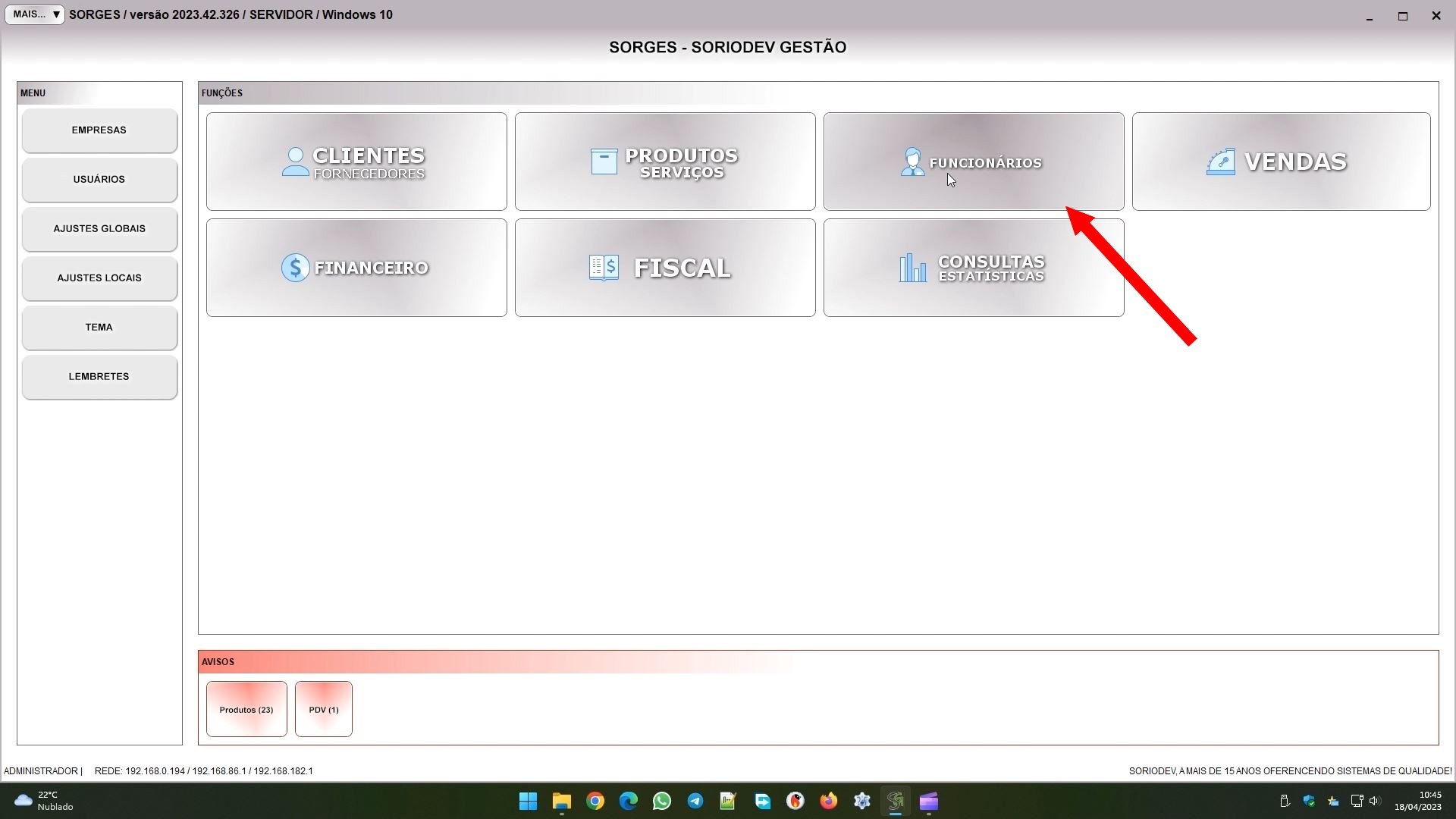Open the Vendas module
Screen dimensions: 1456x819
1281,162
